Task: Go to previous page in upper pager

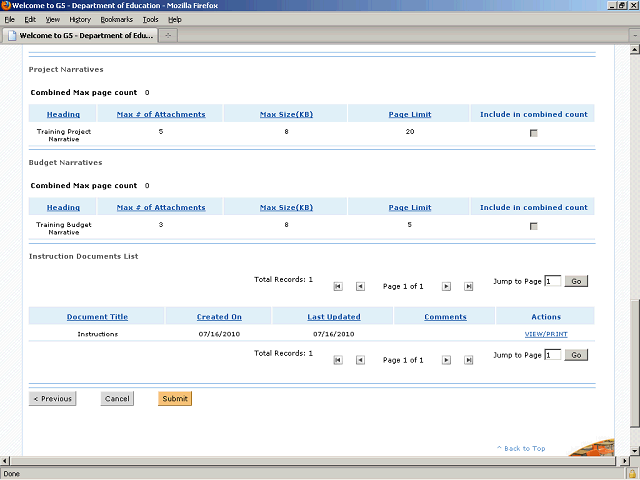Action: [x=360, y=286]
